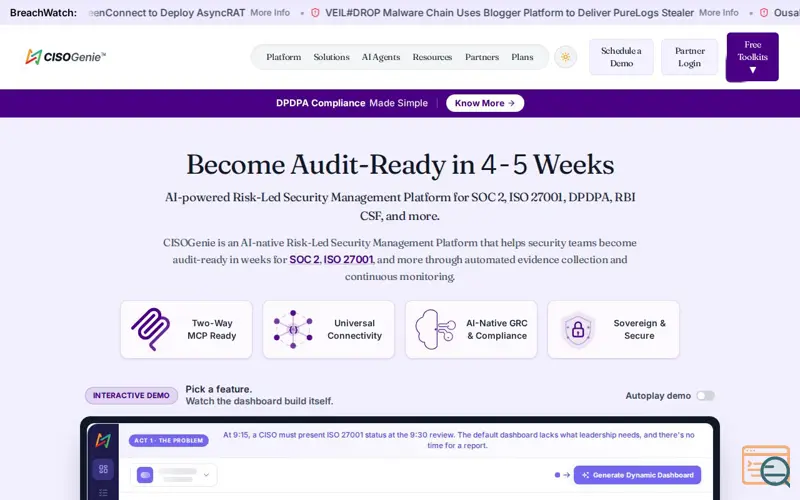Image resolution: width=800 pixels, height=500 pixels.
Task: Click Know More in DPDPA banner
Action: [485, 103]
